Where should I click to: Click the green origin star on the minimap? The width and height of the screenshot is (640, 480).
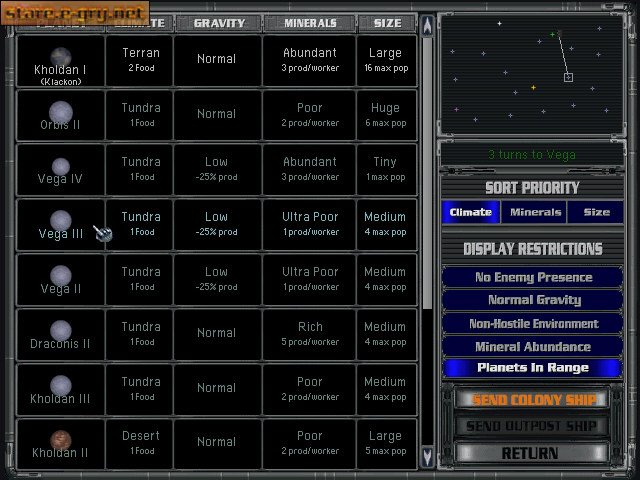553,34
